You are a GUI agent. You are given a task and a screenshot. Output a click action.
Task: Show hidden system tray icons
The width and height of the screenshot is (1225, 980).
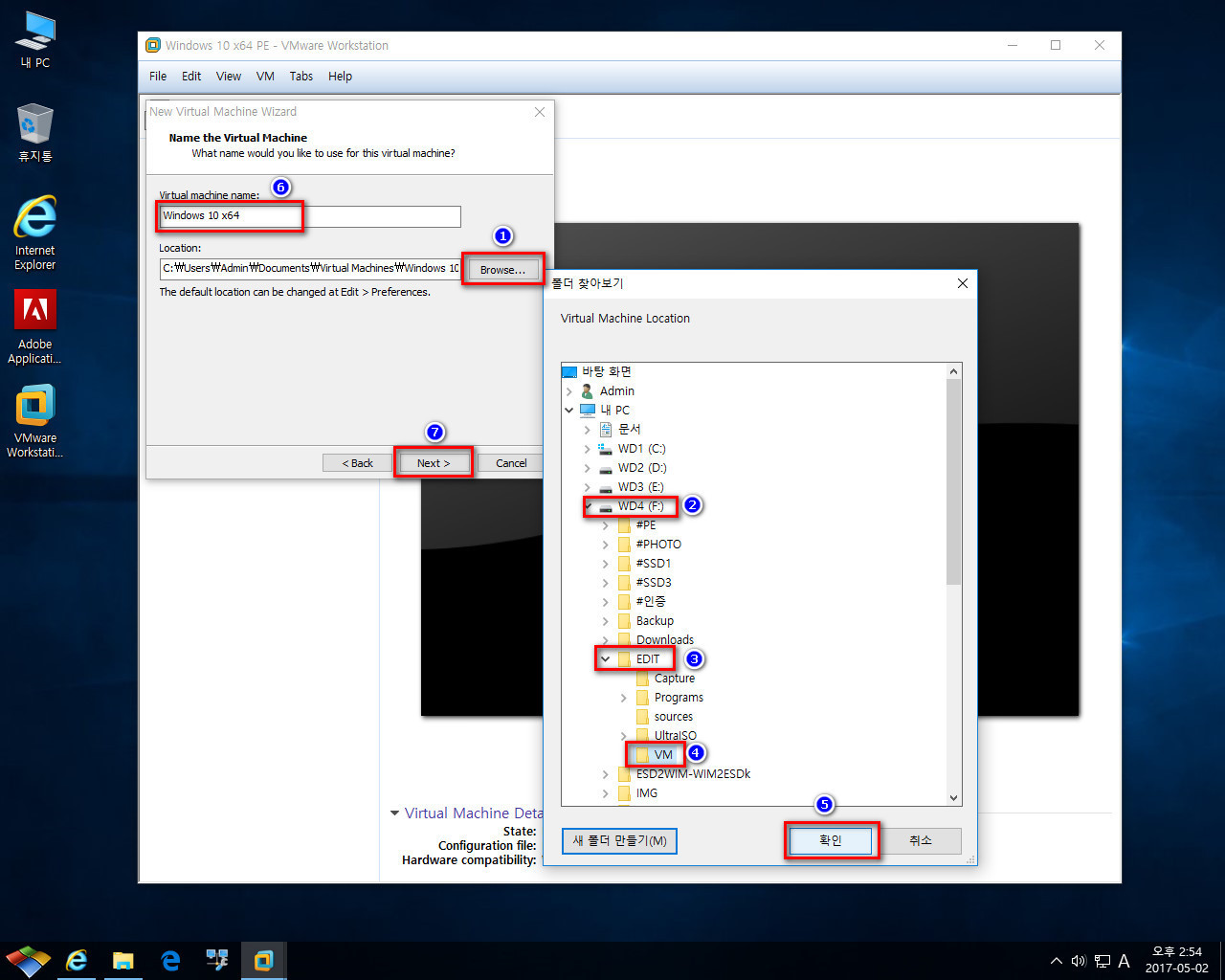[1056, 961]
